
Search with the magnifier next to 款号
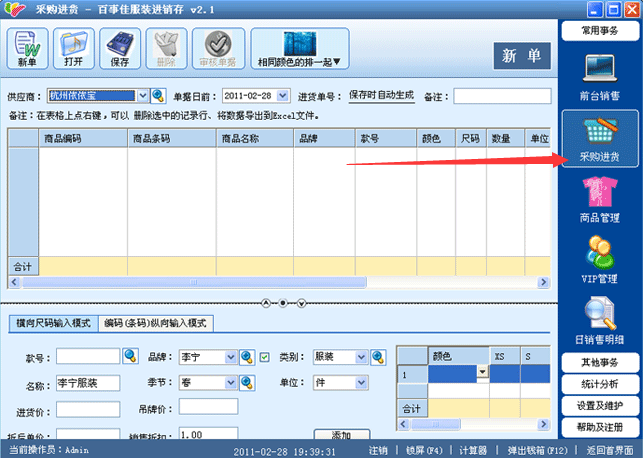coord(130,356)
